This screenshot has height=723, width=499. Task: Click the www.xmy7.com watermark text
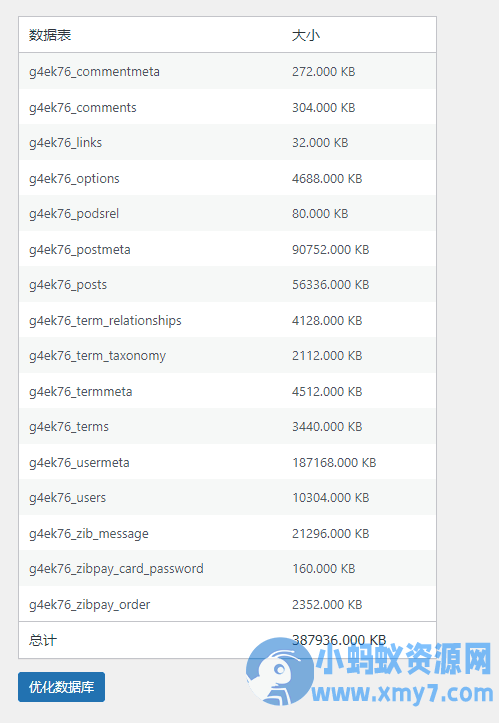point(402,693)
